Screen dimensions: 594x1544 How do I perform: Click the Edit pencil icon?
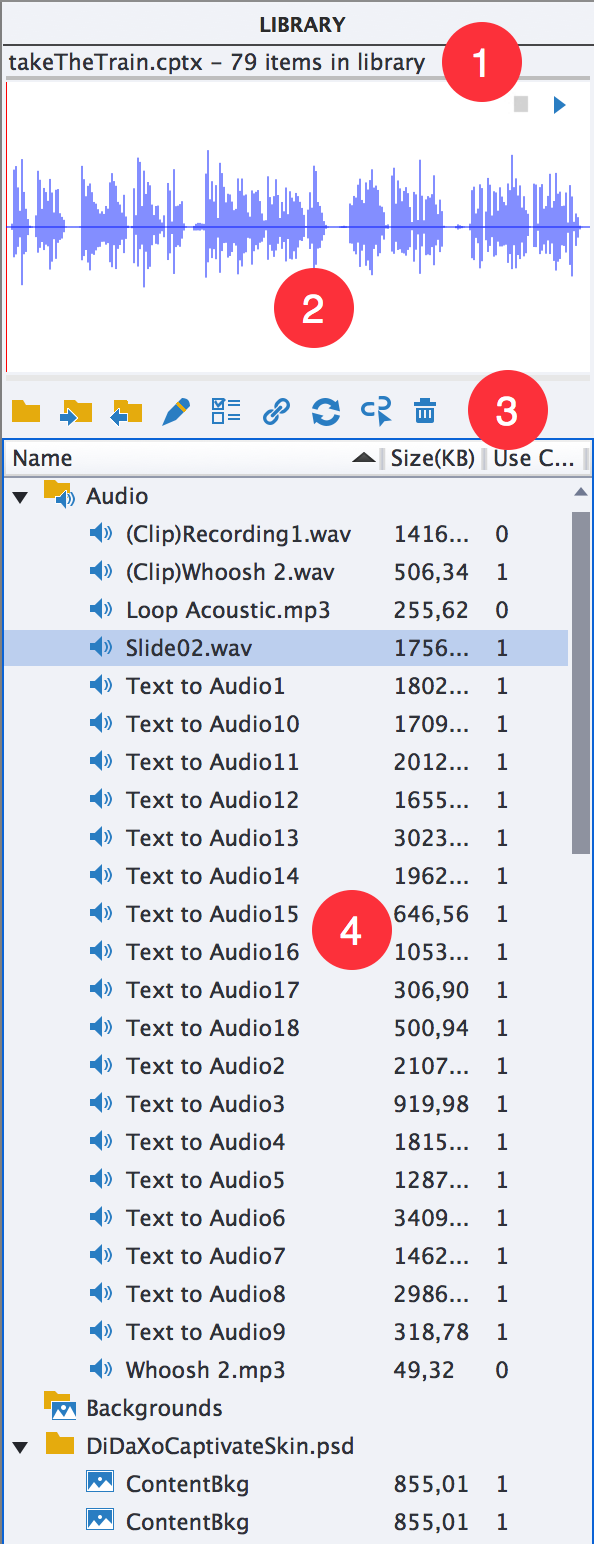[x=175, y=411]
